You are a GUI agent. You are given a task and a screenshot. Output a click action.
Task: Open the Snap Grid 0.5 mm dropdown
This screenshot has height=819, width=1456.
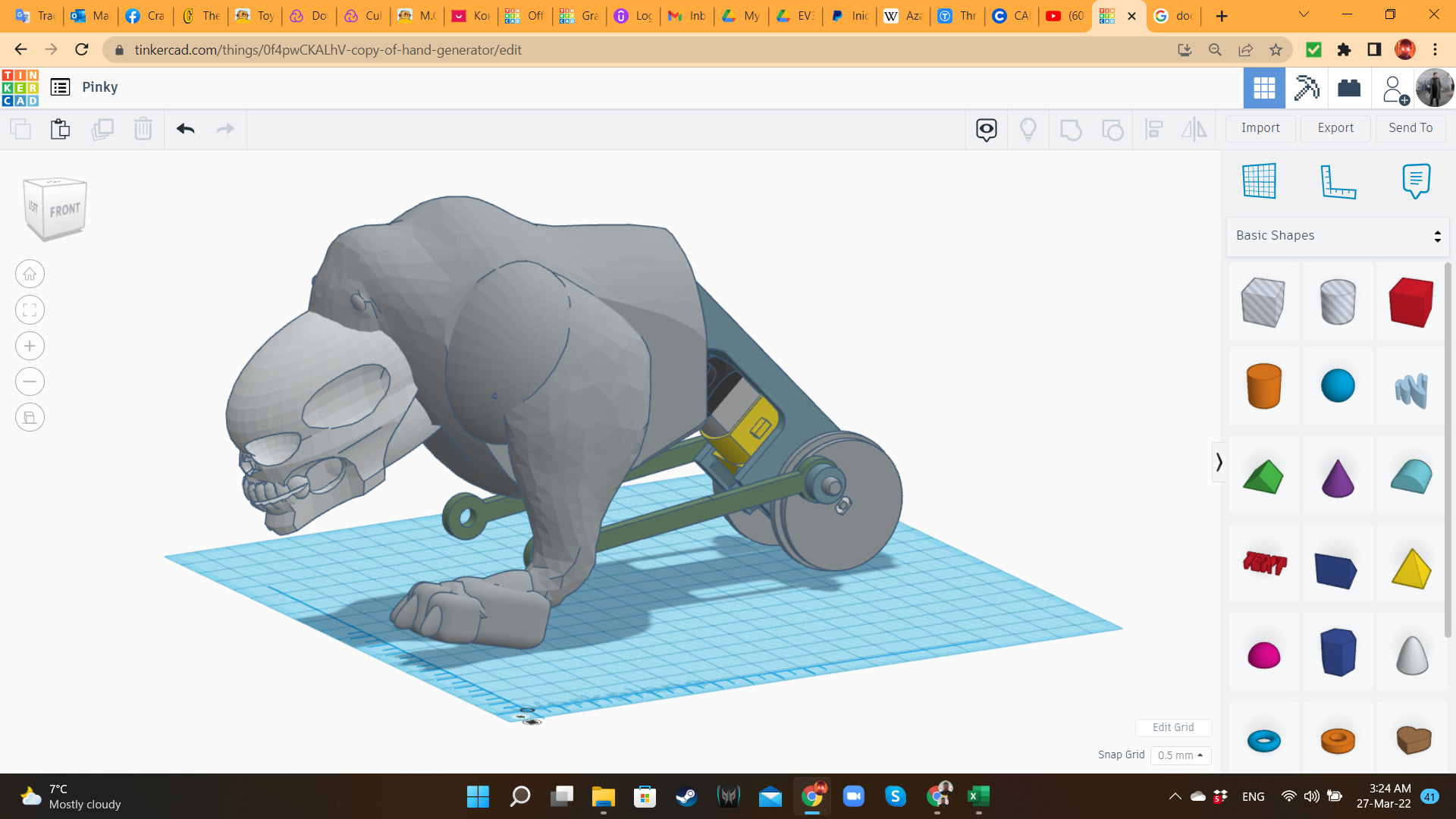tap(1181, 755)
